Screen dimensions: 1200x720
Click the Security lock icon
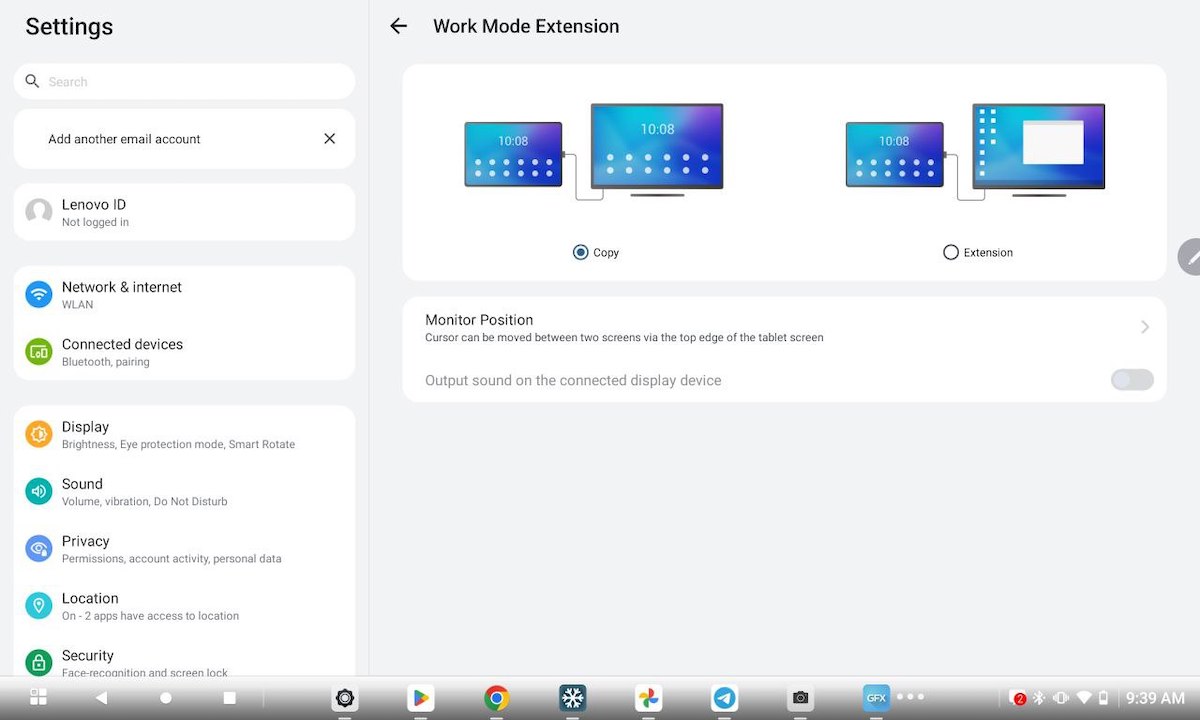point(39,662)
